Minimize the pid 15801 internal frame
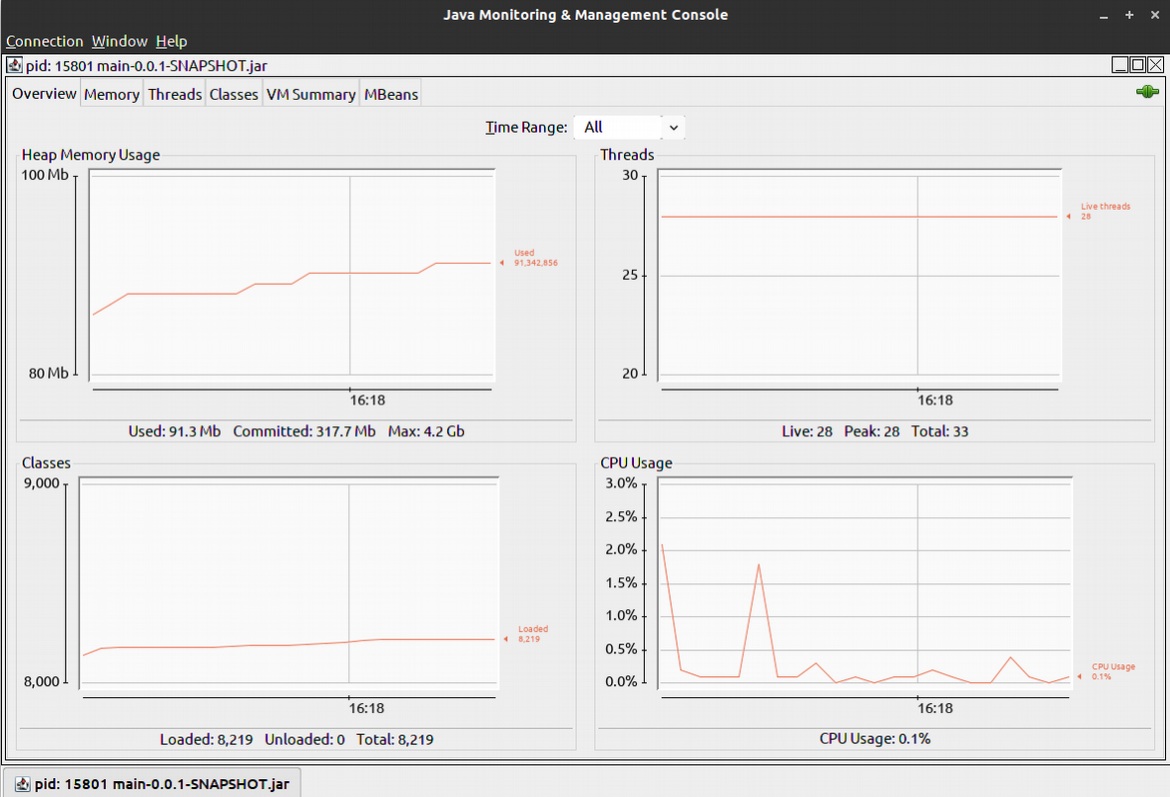Viewport: 1170px width, 797px height. point(1119,65)
